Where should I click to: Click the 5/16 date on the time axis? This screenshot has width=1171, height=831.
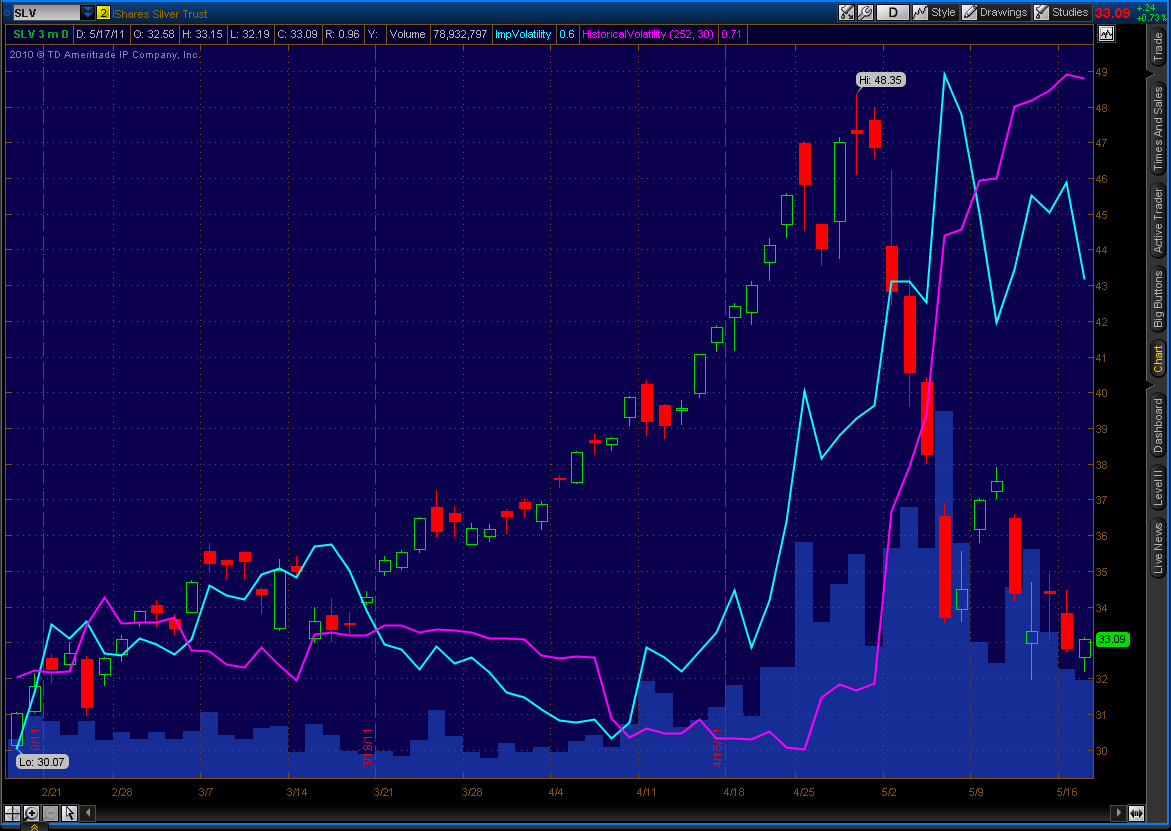1067,791
